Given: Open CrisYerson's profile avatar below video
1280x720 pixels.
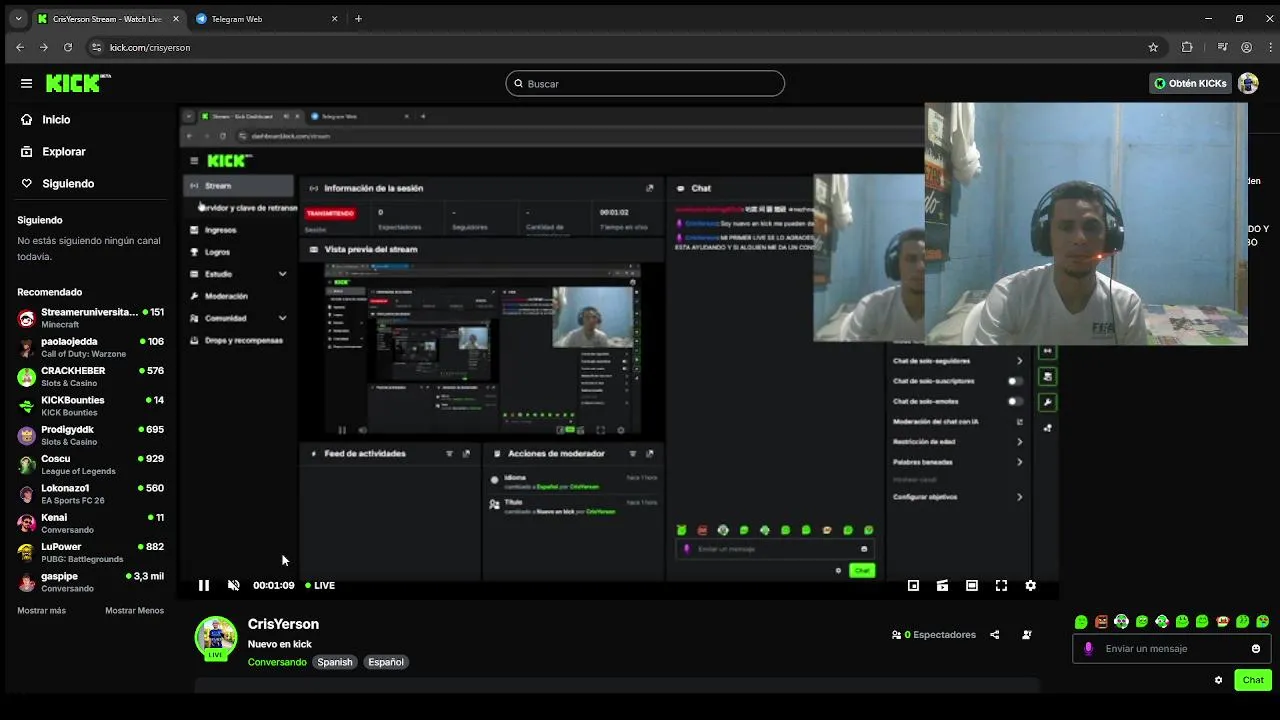Looking at the screenshot, I should click(216, 638).
